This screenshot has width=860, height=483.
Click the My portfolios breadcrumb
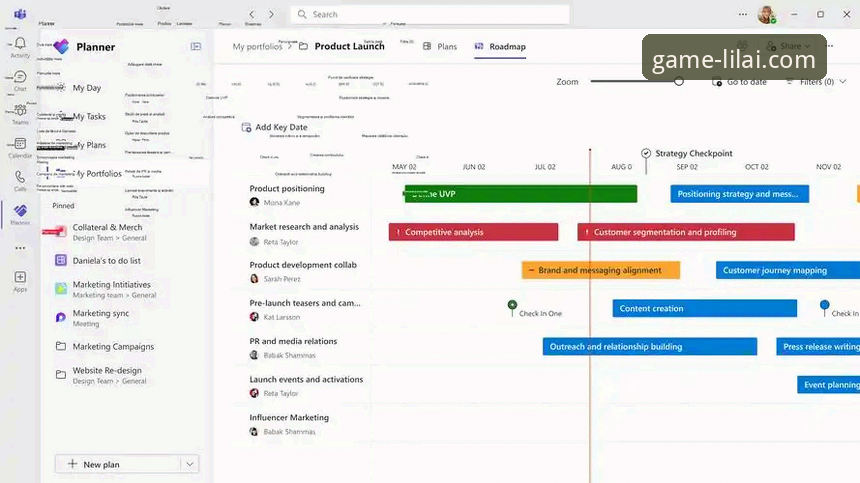[x=257, y=47]
